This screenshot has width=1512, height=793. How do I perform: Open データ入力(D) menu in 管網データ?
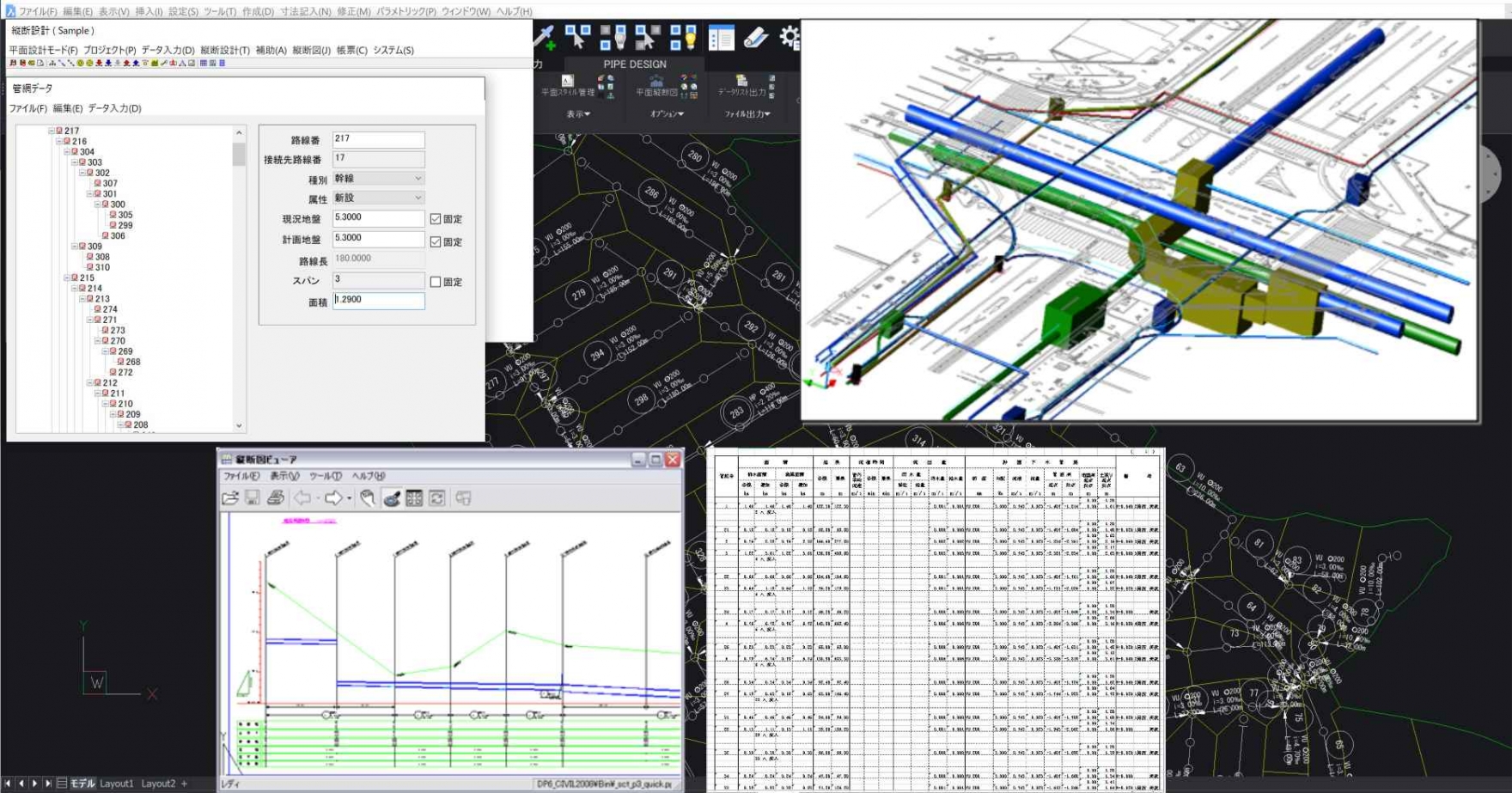coord(114,108)
